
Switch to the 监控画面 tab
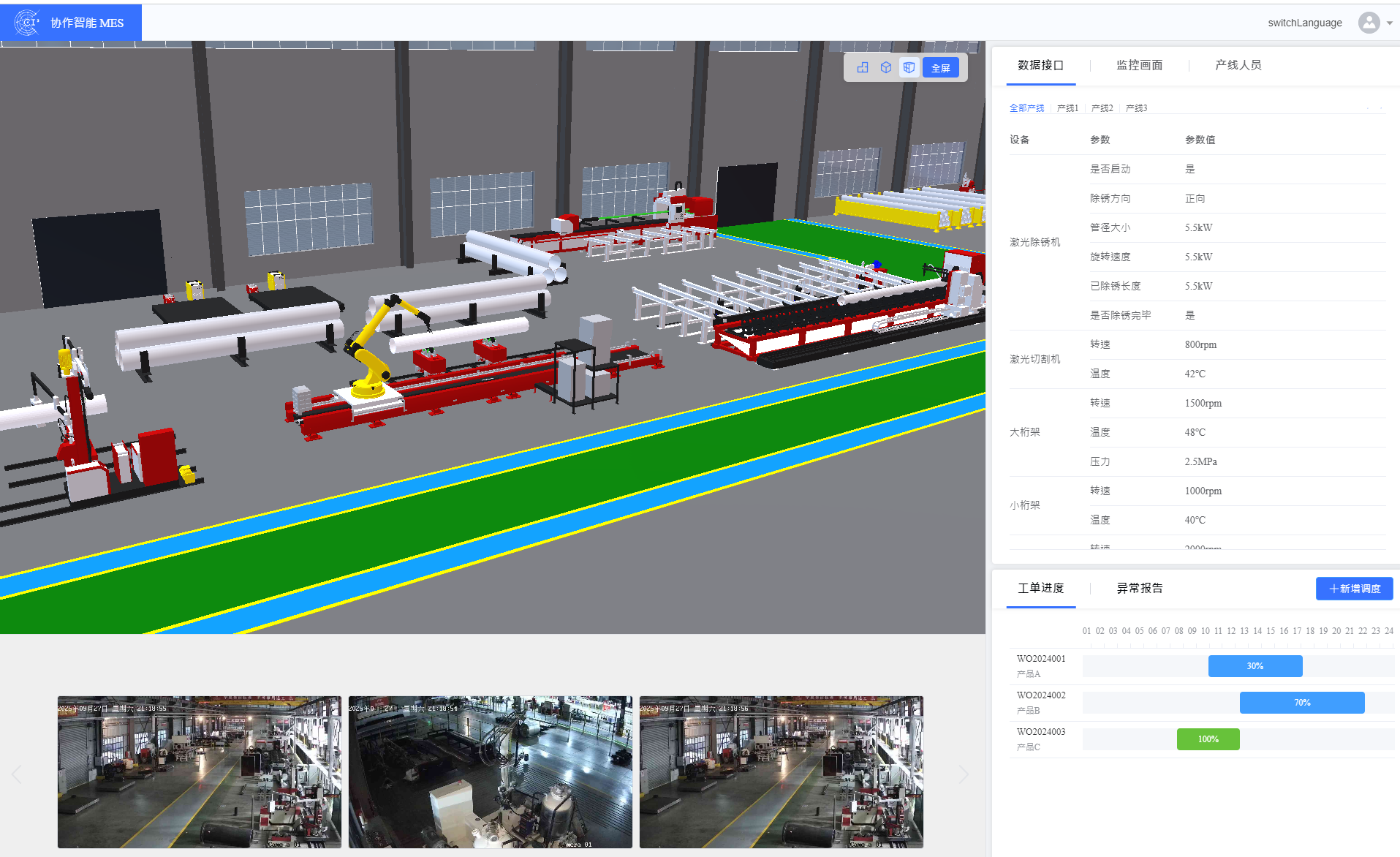(x=1139, y=65)
